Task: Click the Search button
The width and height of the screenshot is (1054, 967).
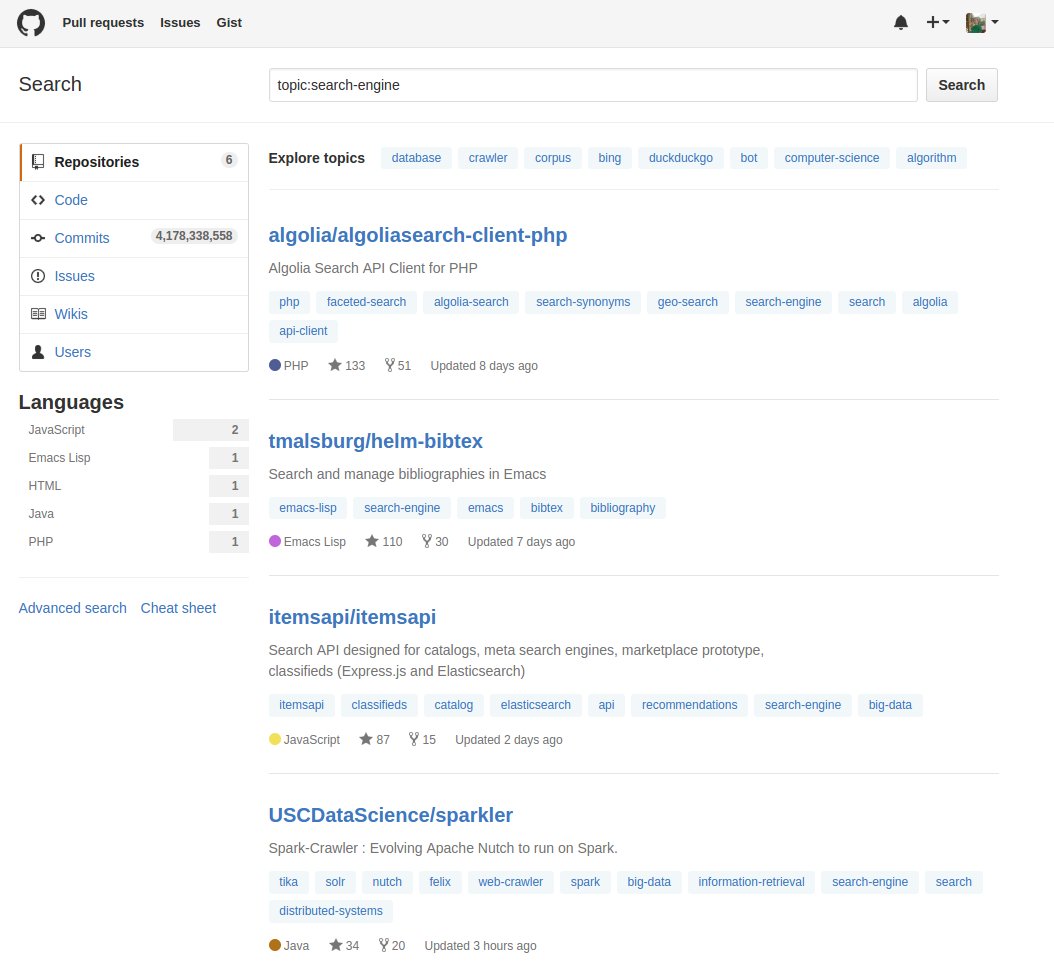Action: coord(961,85)
